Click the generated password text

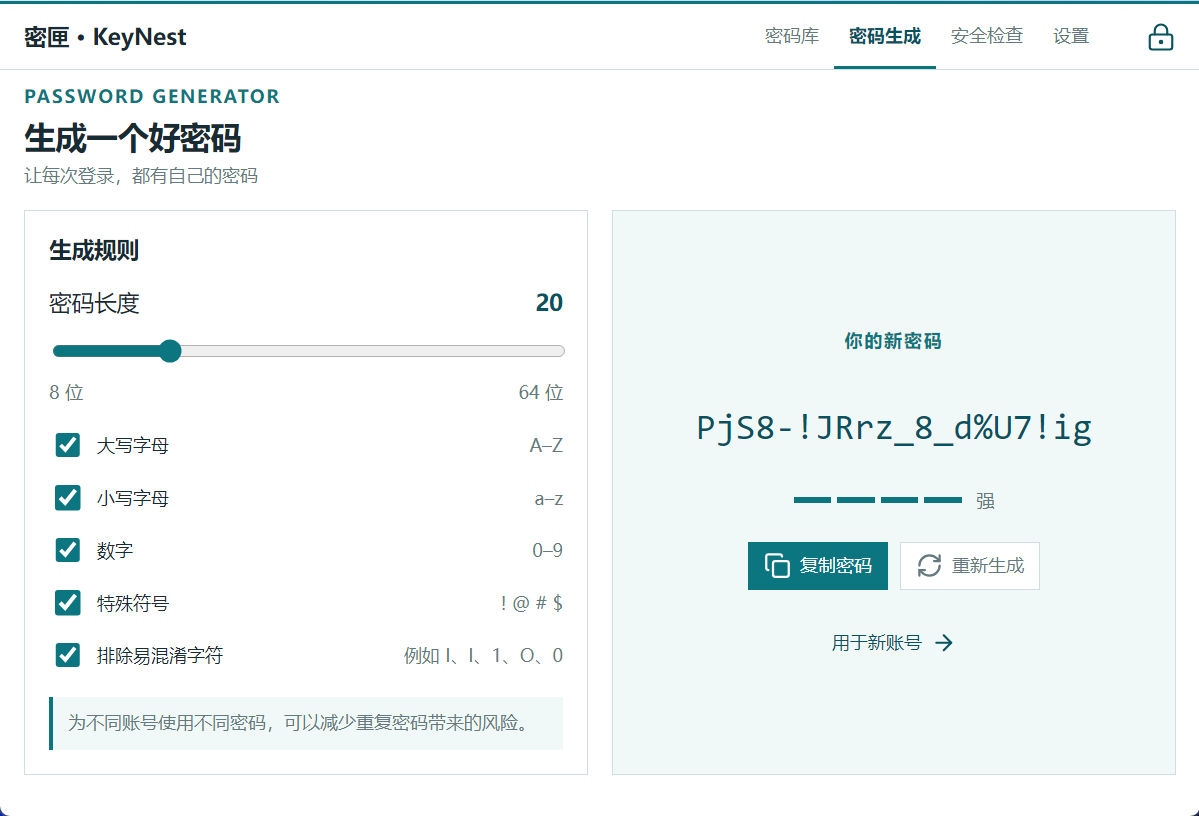tap(893, 428)
